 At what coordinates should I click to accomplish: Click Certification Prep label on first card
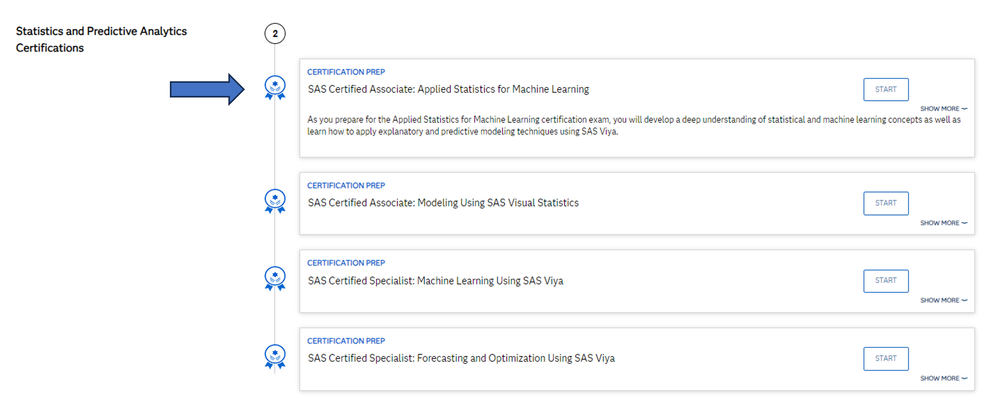[345, 72]
